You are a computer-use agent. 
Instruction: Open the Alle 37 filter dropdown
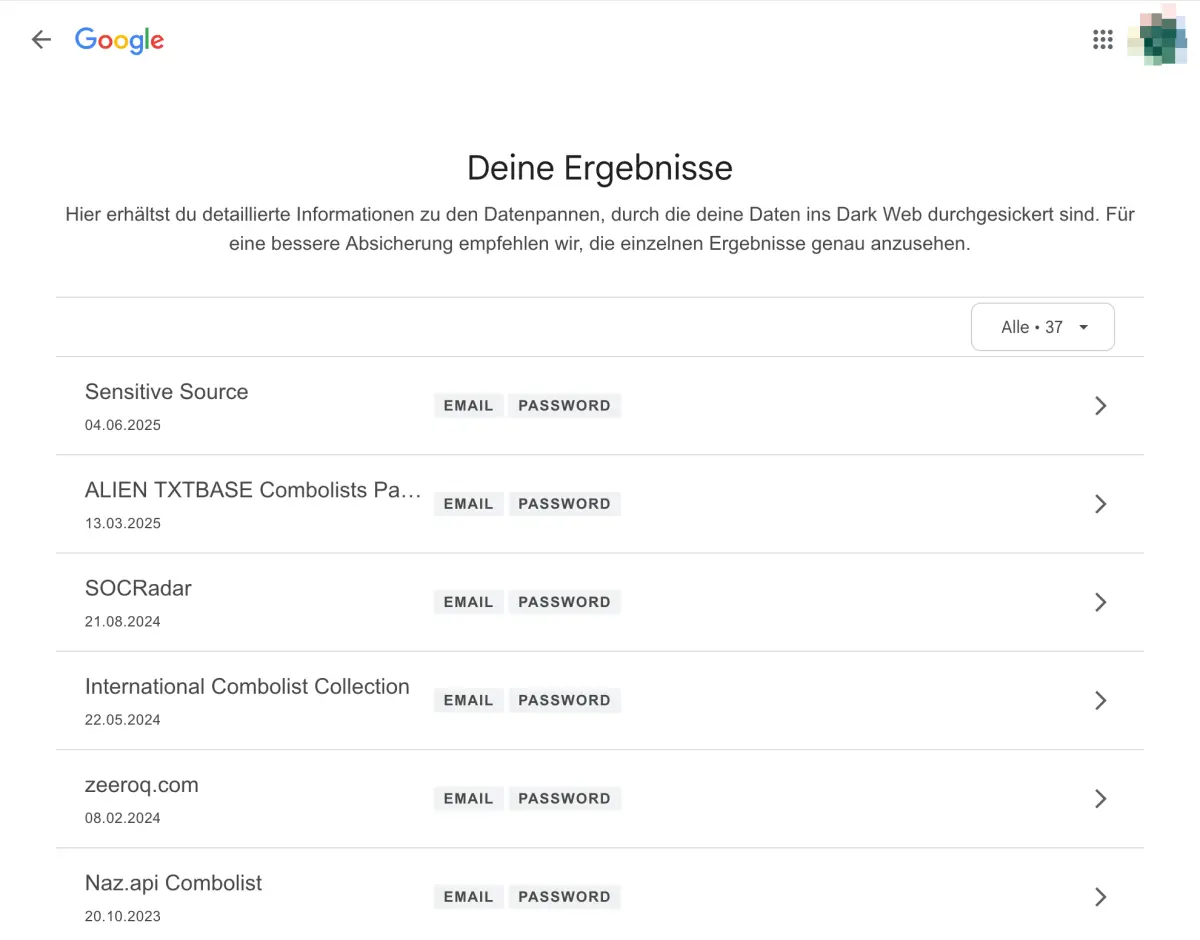click(1042, 327)
